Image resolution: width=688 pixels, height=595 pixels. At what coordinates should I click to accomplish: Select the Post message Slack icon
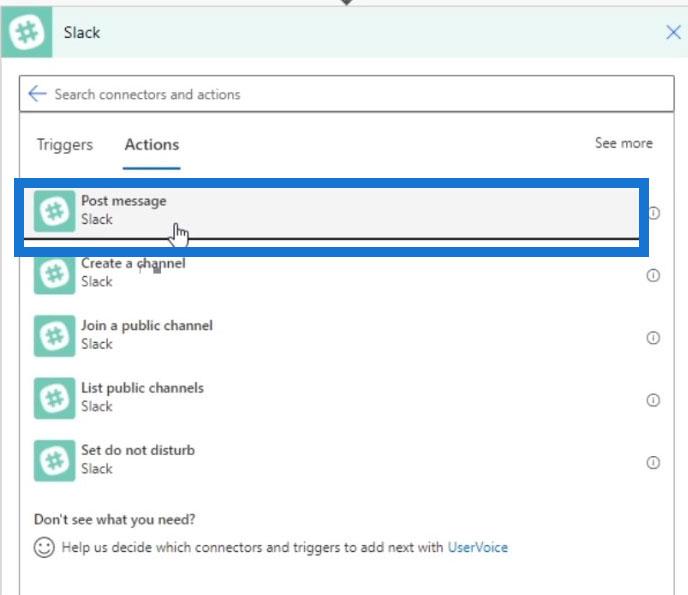point(54,211)
